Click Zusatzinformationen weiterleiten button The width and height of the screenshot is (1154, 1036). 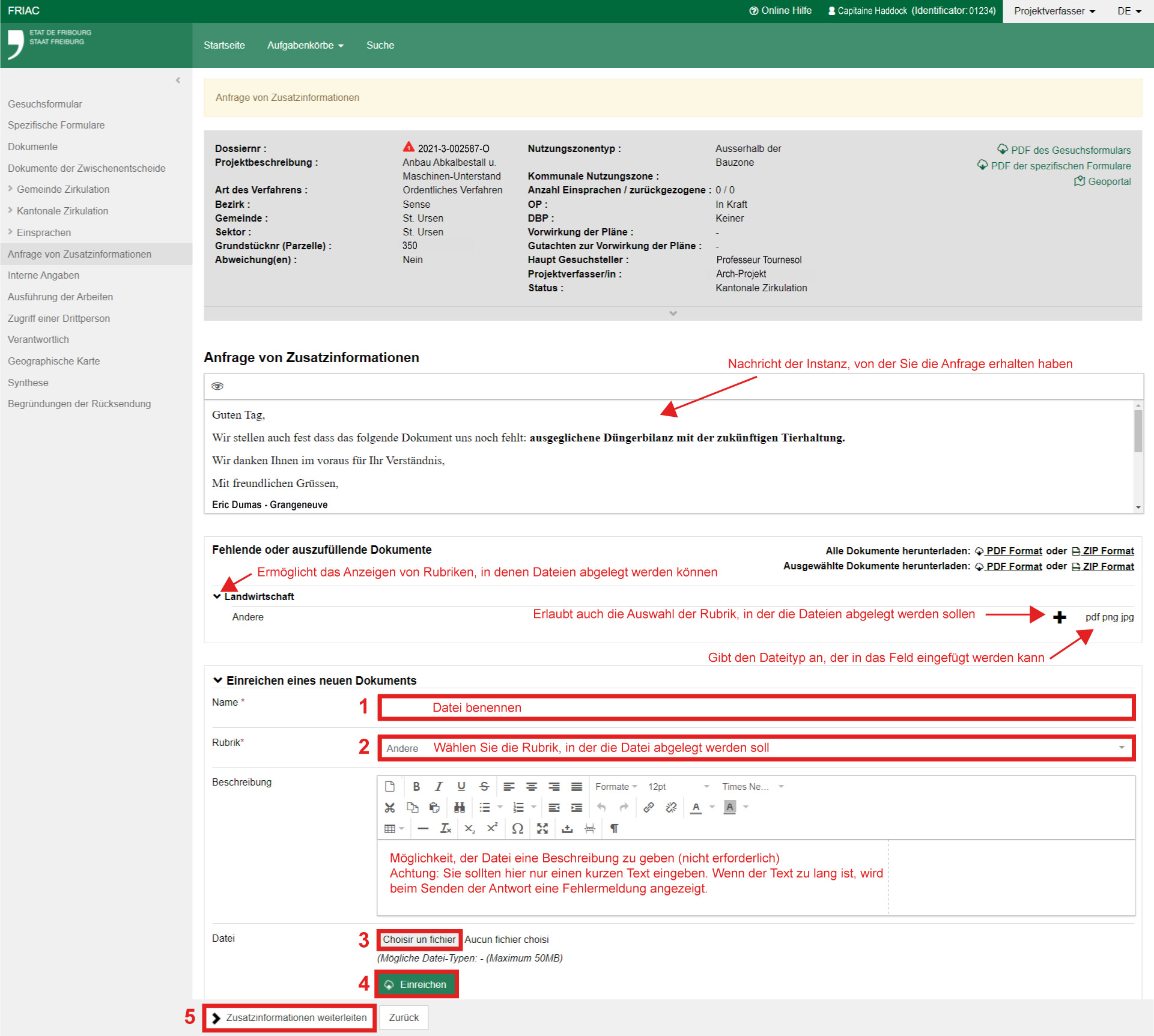tap(290, 1017)
